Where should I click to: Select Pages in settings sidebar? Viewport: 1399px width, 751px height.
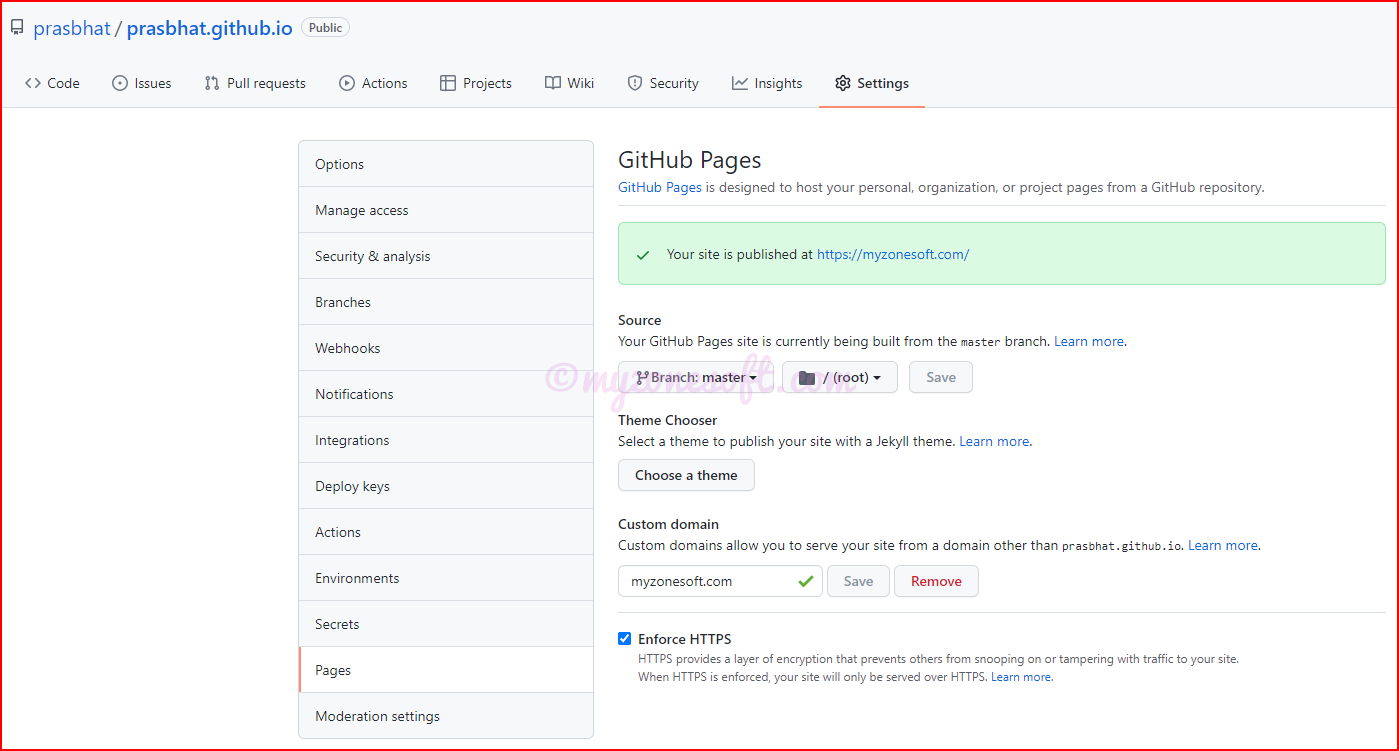pos(446,670)
